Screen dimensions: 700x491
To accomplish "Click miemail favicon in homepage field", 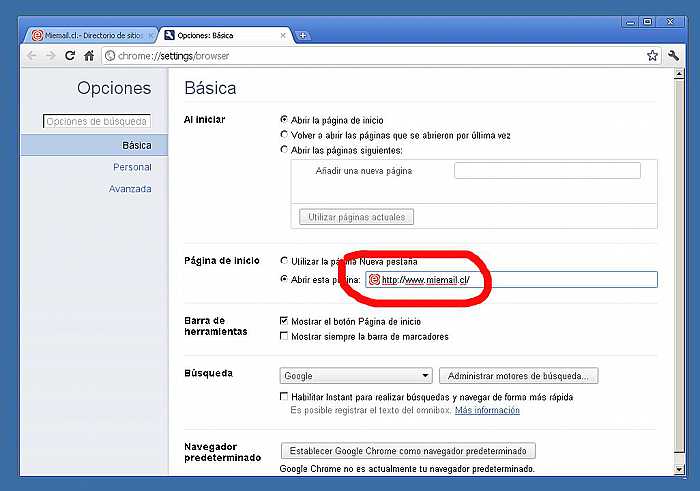I will (x=374, y=280).
